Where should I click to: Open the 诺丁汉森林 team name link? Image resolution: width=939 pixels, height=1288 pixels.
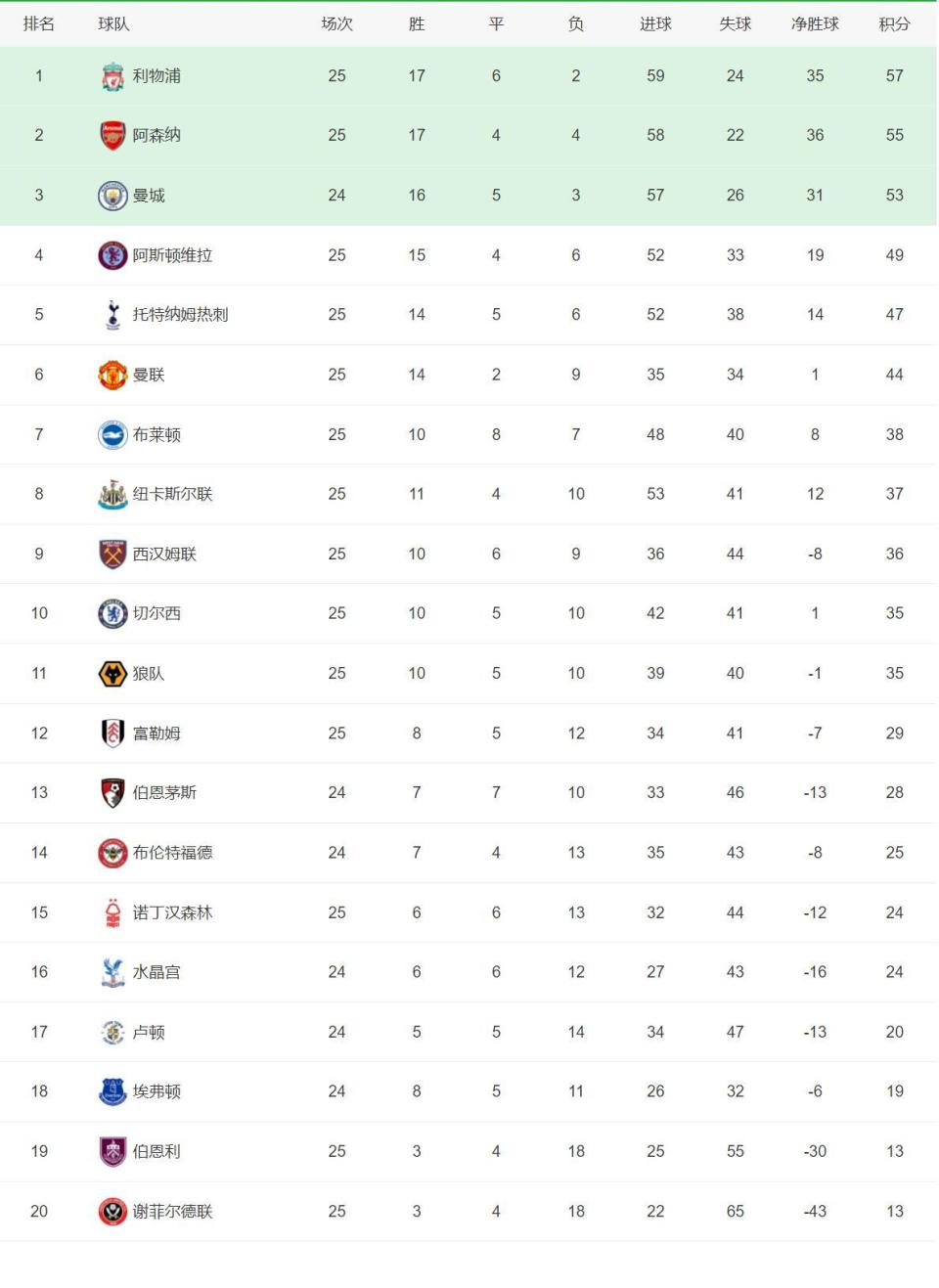tap(172, 912)
